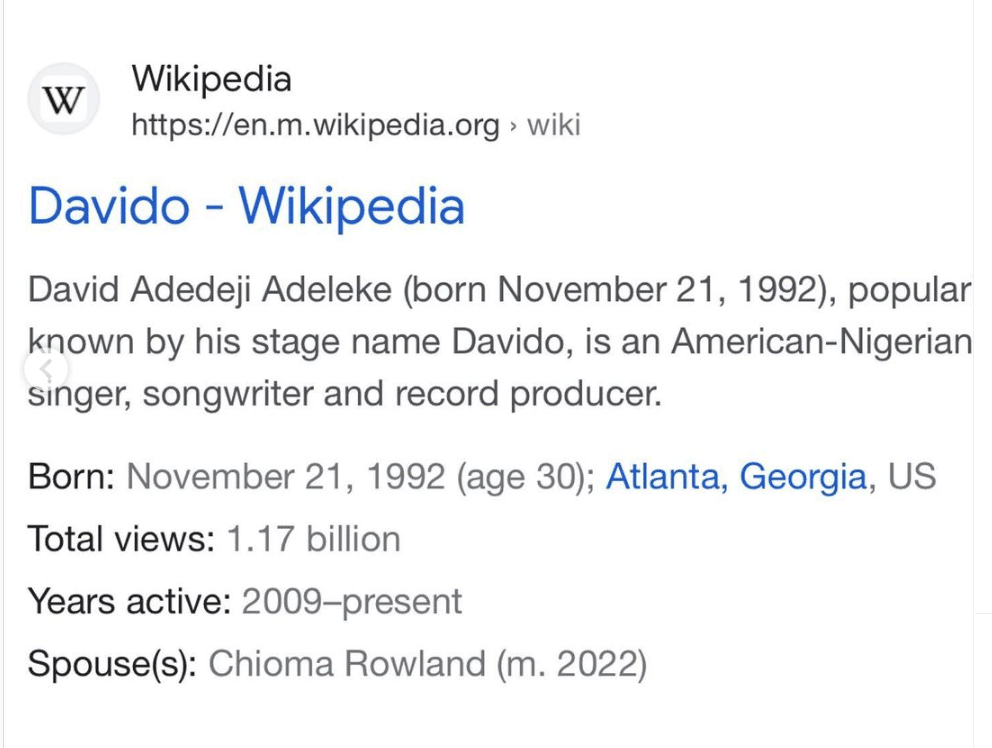Click the American-Nigerian text in the description
This screenshot has height=748, width=992.
tap(822, 342)
